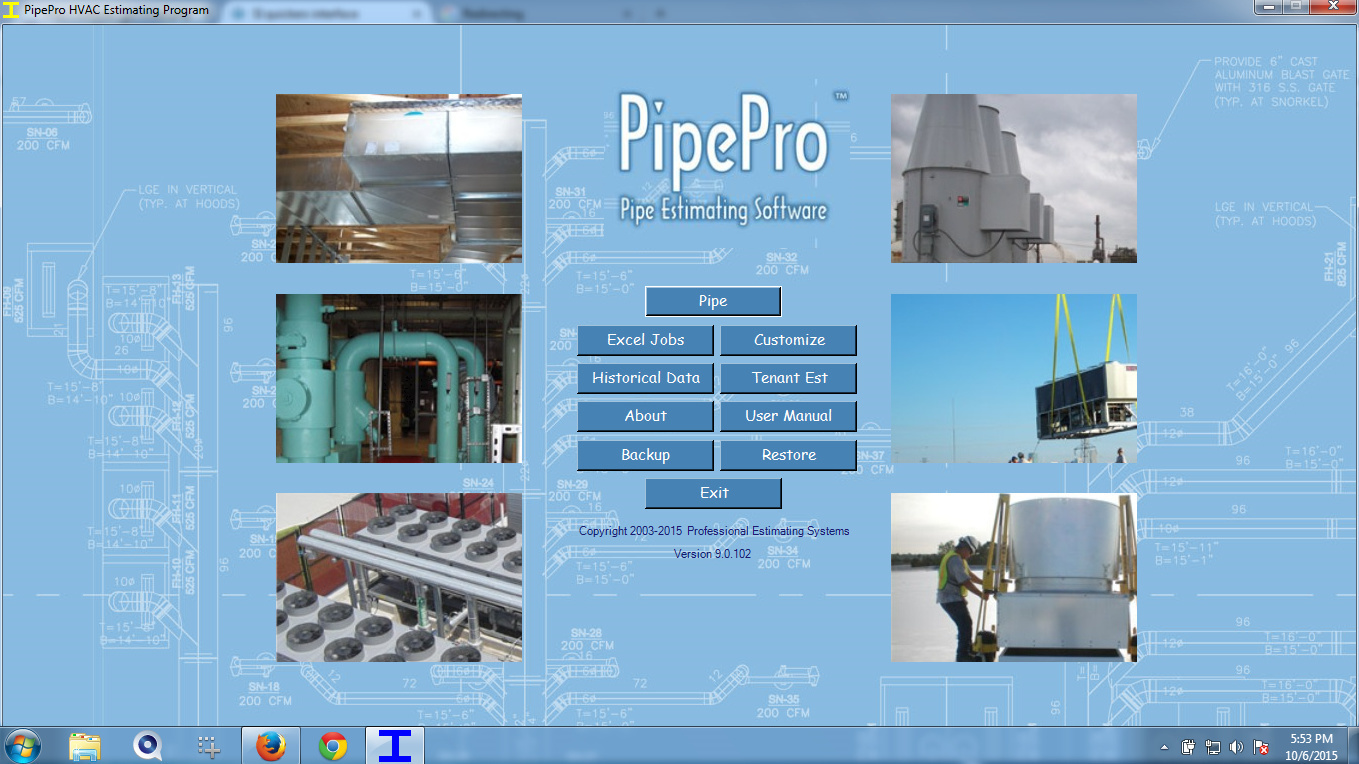This screenshot has height=764, width=1359.
Task: Open the crosshair capture tool in taskbar
Action: [208, 746]
